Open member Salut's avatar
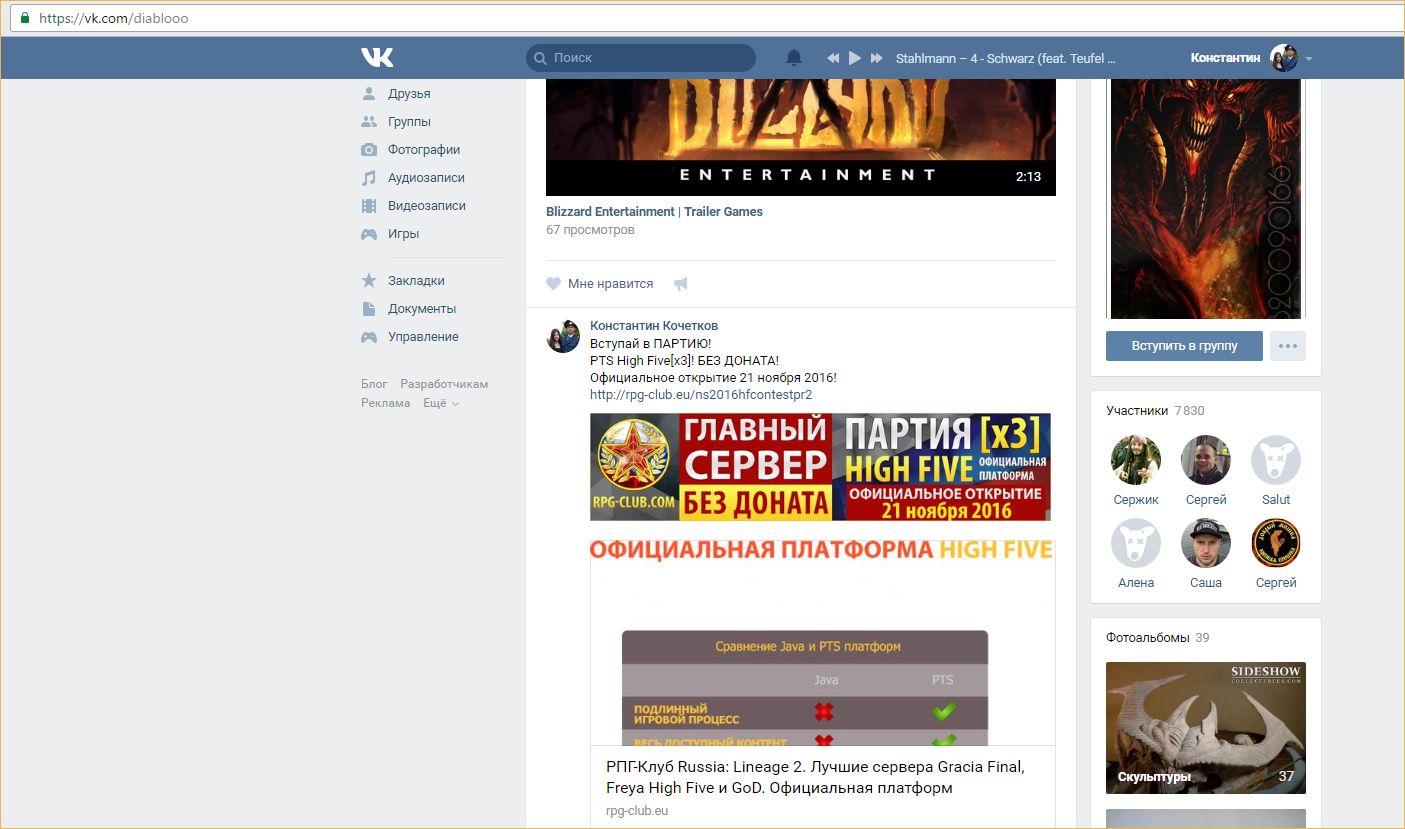Viewport: 1405px width, 829px height. coord(1276,460)
